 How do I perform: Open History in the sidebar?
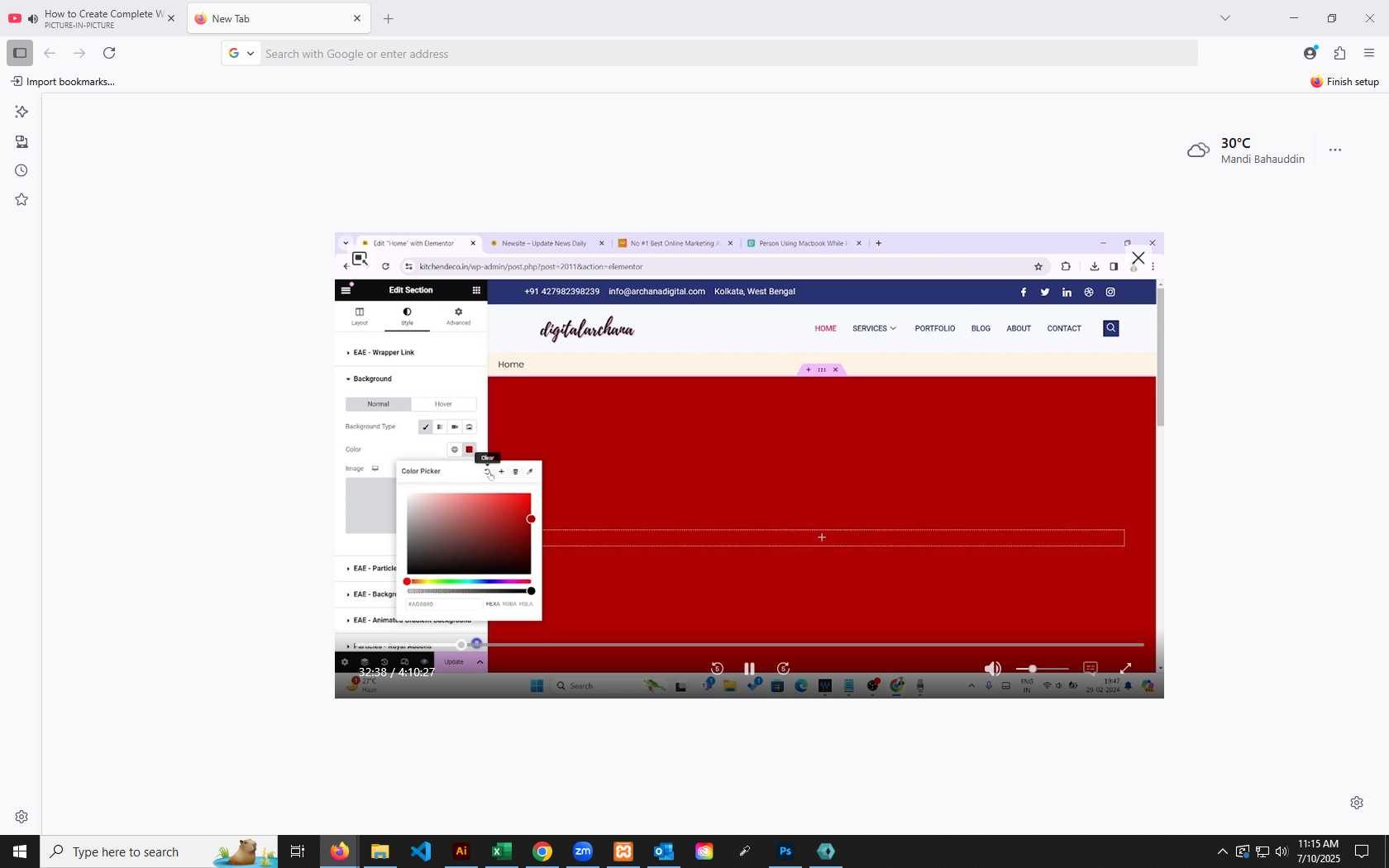(21, 170)
